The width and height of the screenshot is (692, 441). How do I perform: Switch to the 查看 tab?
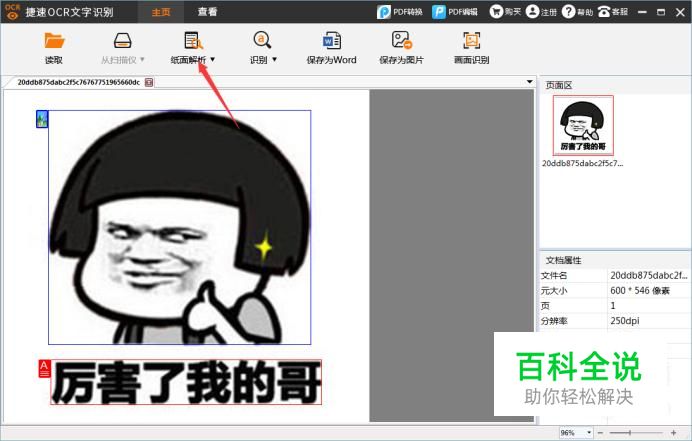coord(207,12)
